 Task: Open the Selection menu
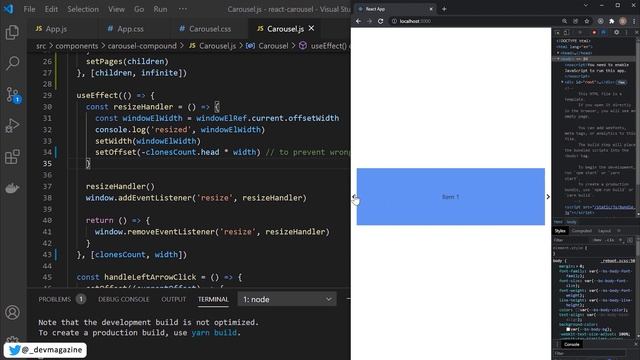click(x=83, y=9)
